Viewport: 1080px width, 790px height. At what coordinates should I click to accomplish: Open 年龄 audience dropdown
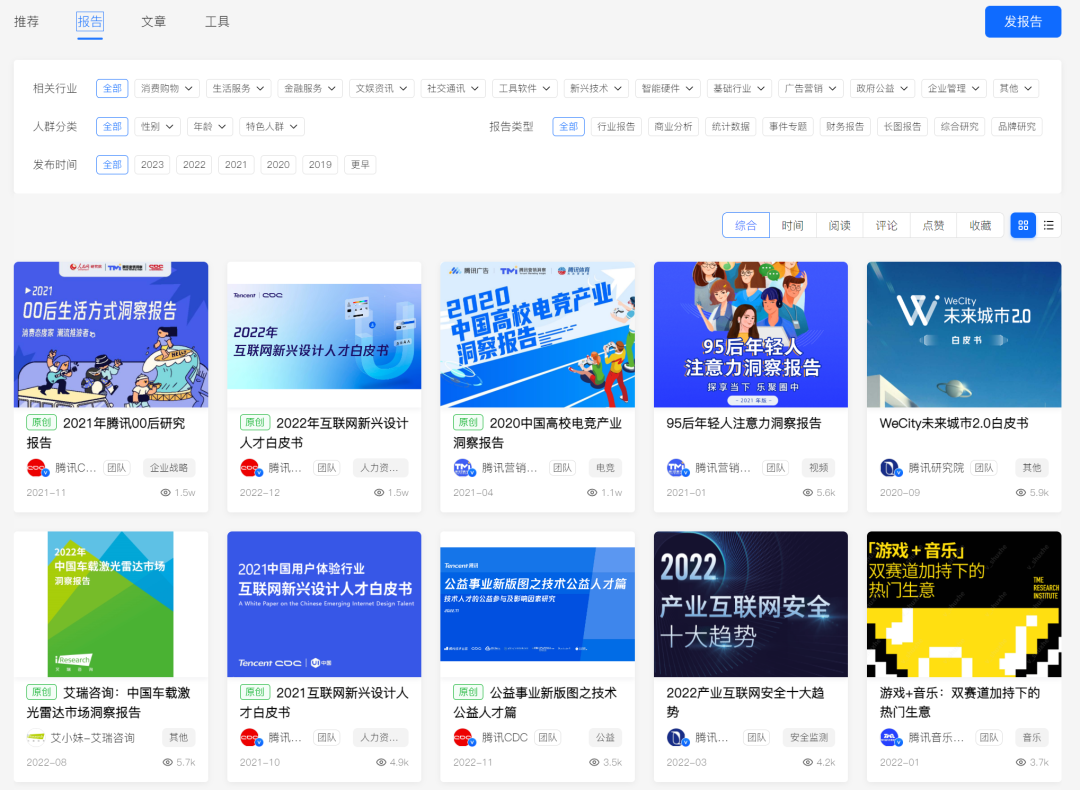coord(209,127)
